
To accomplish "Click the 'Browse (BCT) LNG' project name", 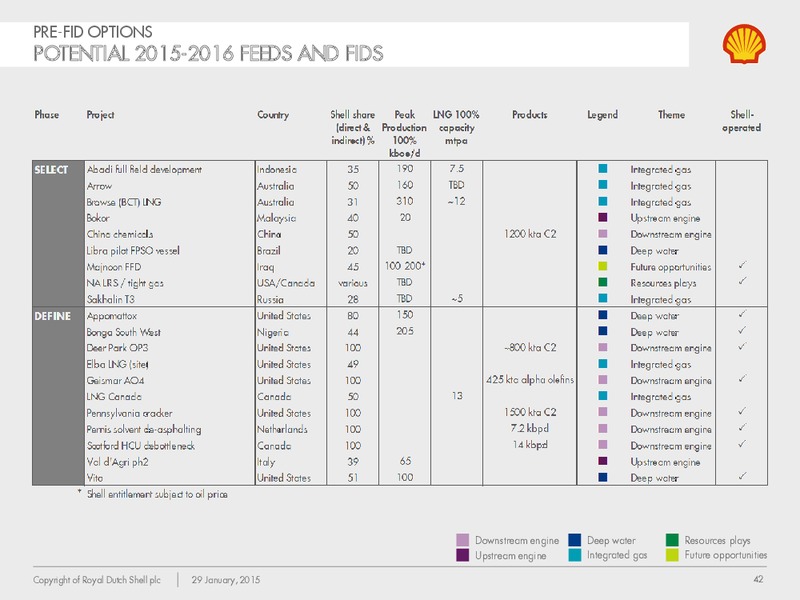I will tap(124, 202).
